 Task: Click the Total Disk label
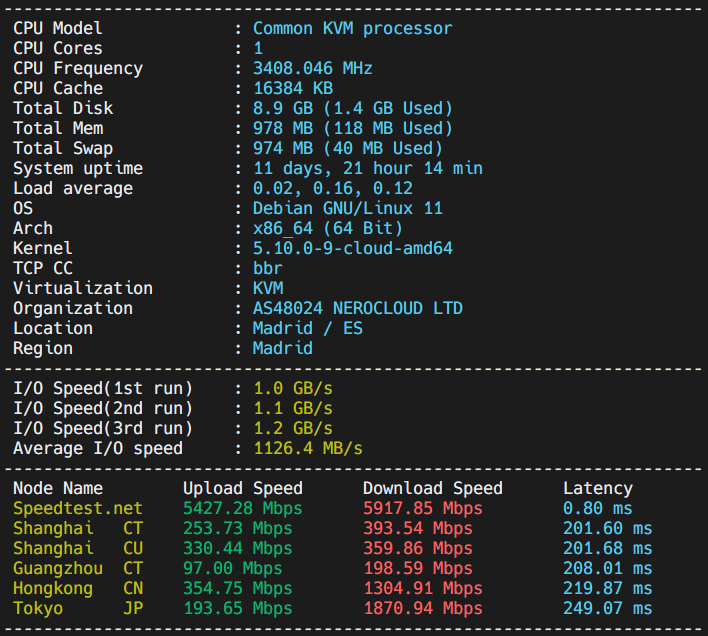pyautogui.click(x=63, y=108)
